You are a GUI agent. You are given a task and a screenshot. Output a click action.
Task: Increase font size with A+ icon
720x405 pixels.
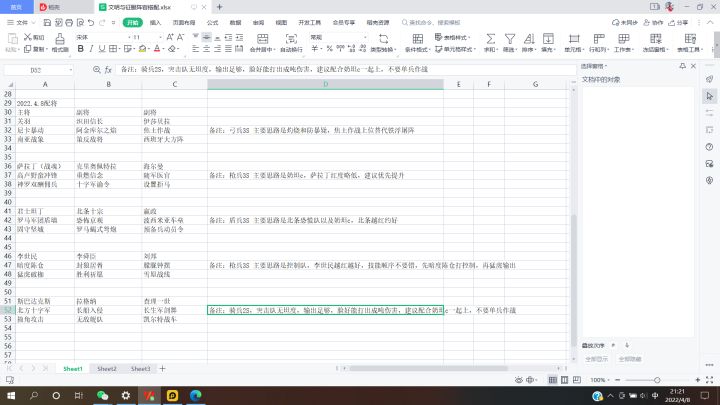point(170,37)
